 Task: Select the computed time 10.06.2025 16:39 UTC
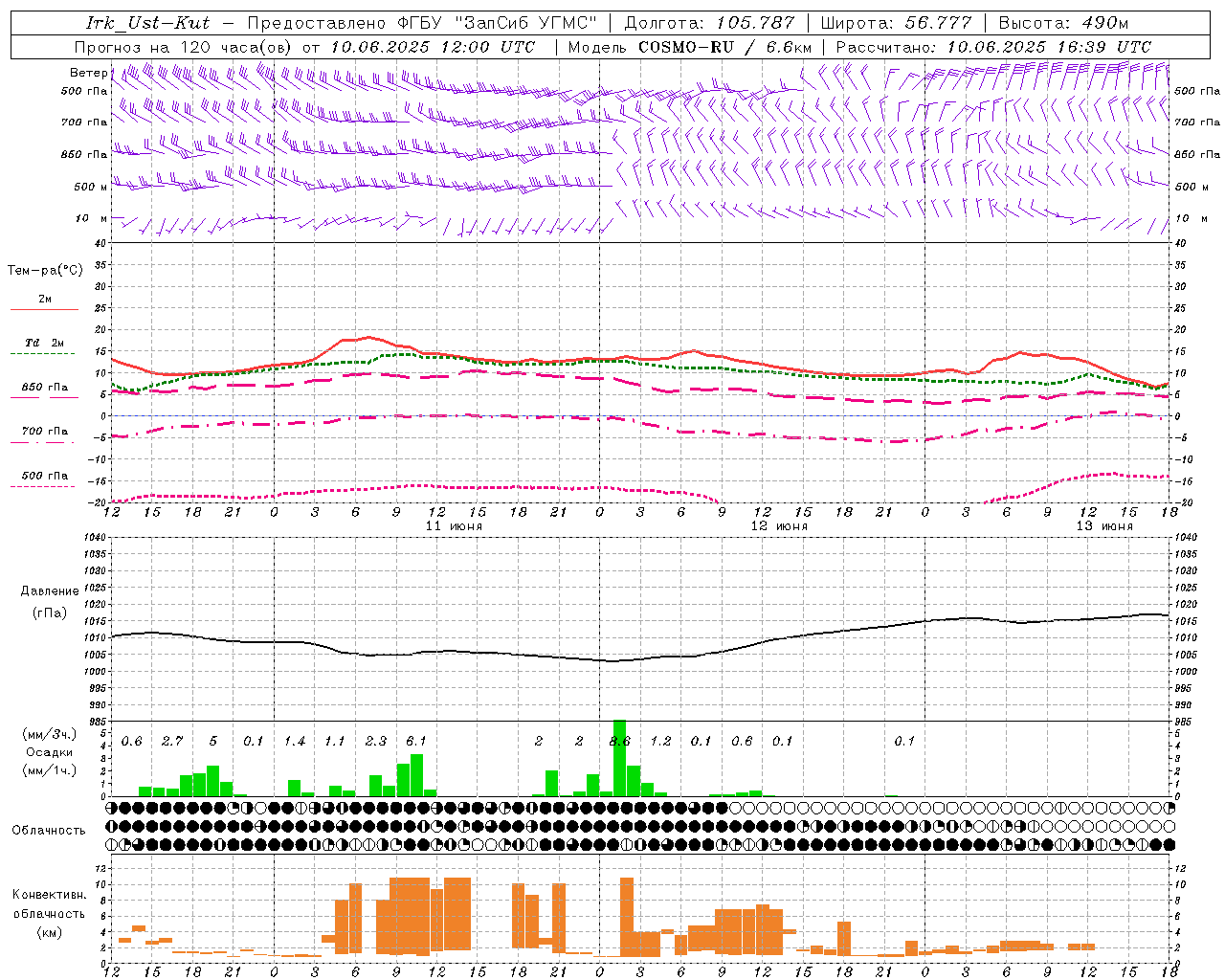pos(1049,47)
